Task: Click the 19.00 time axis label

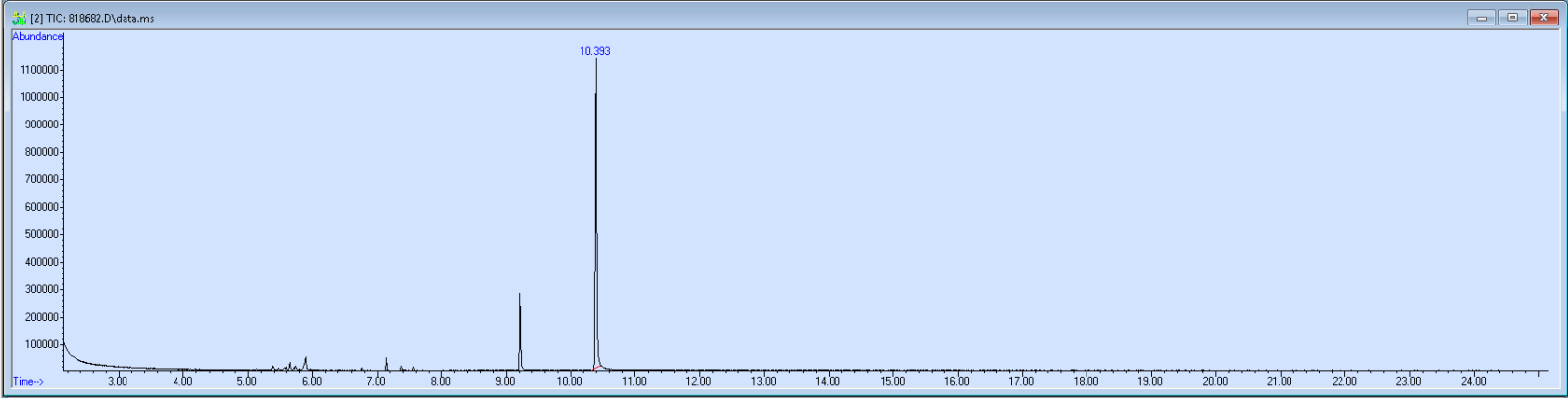Action: (x=1151, y=382)
